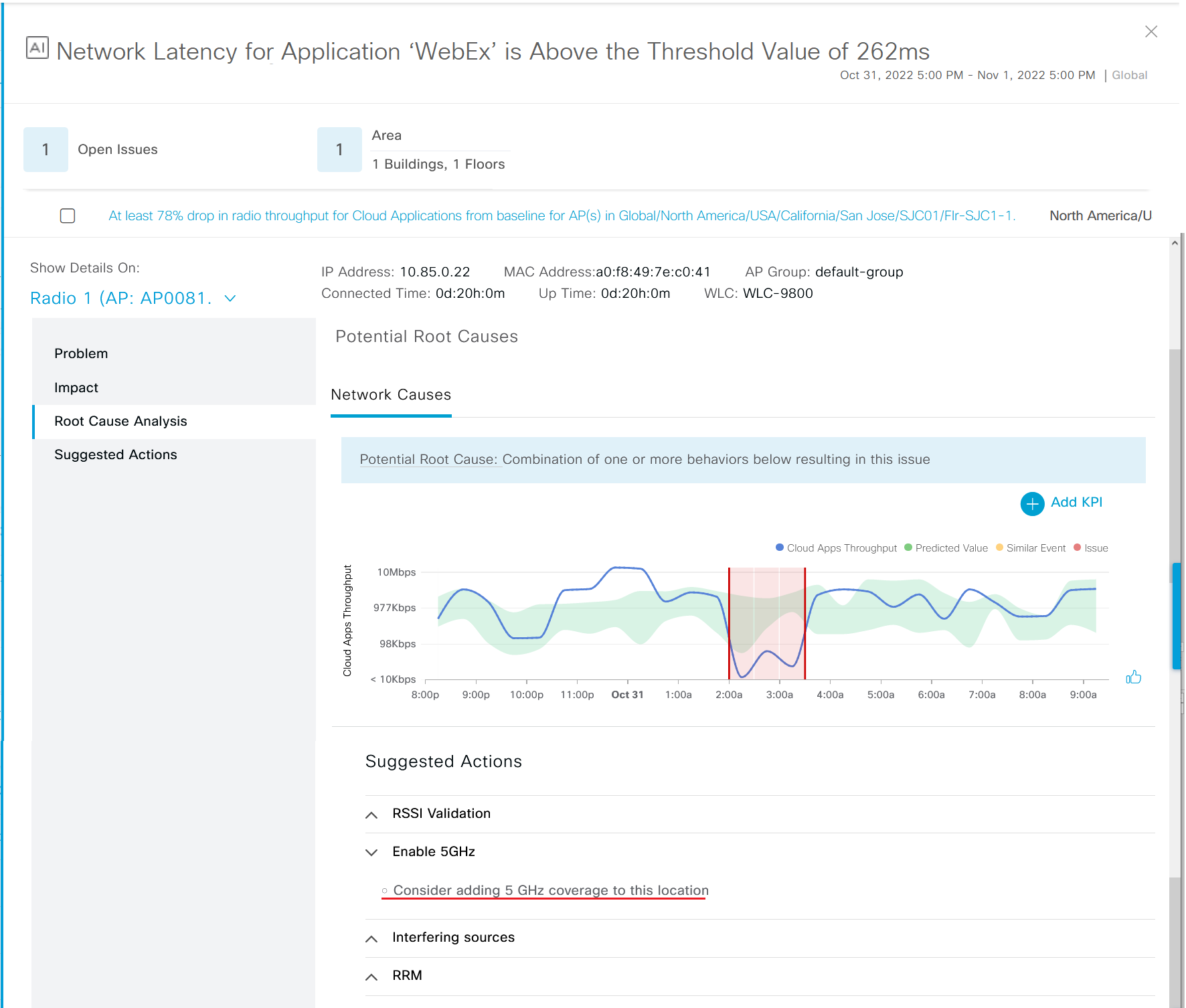Open the Radio 1 AP selection dropdown

[134, 299]
